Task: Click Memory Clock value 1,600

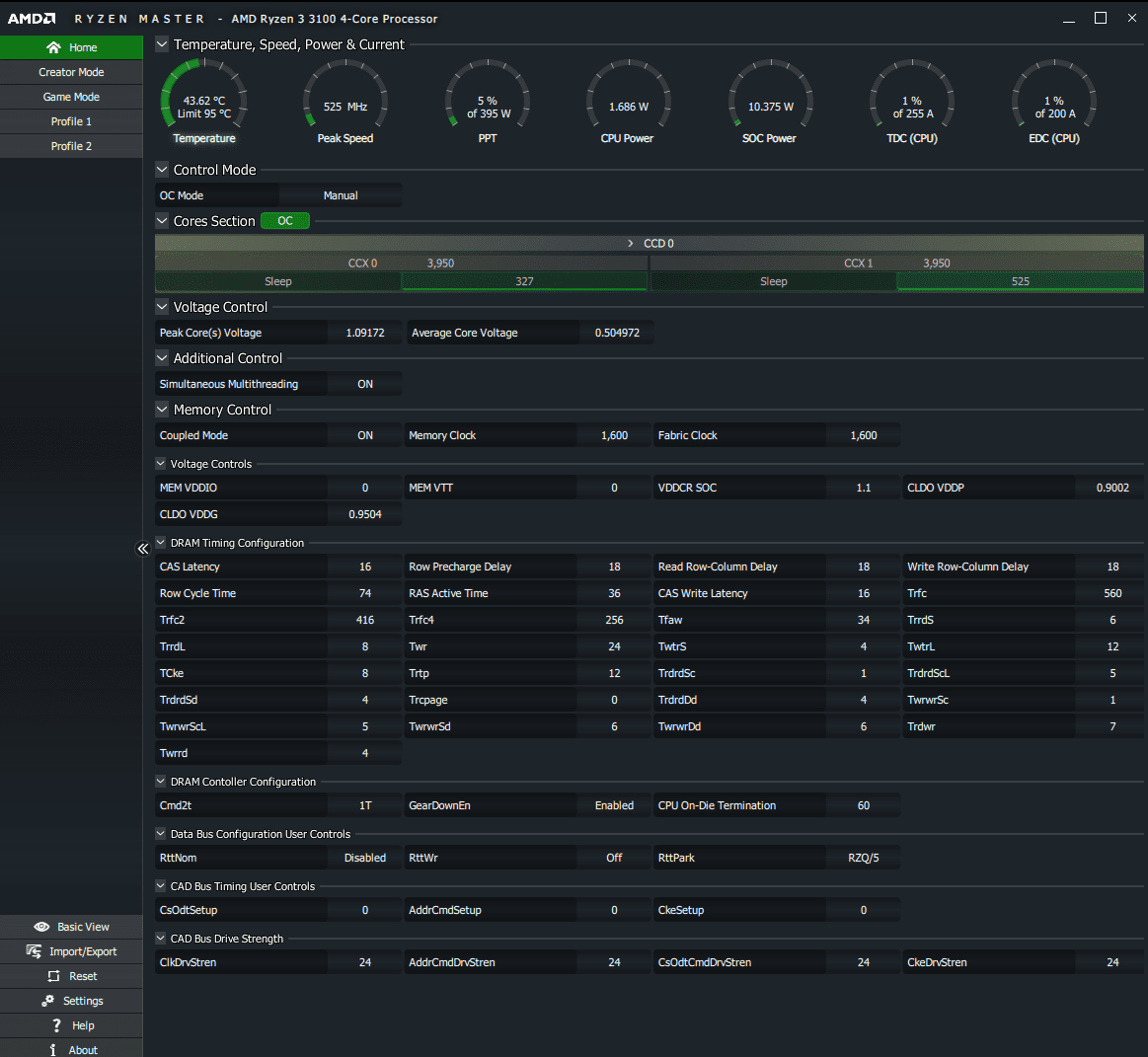Action: tap(614, 435)
